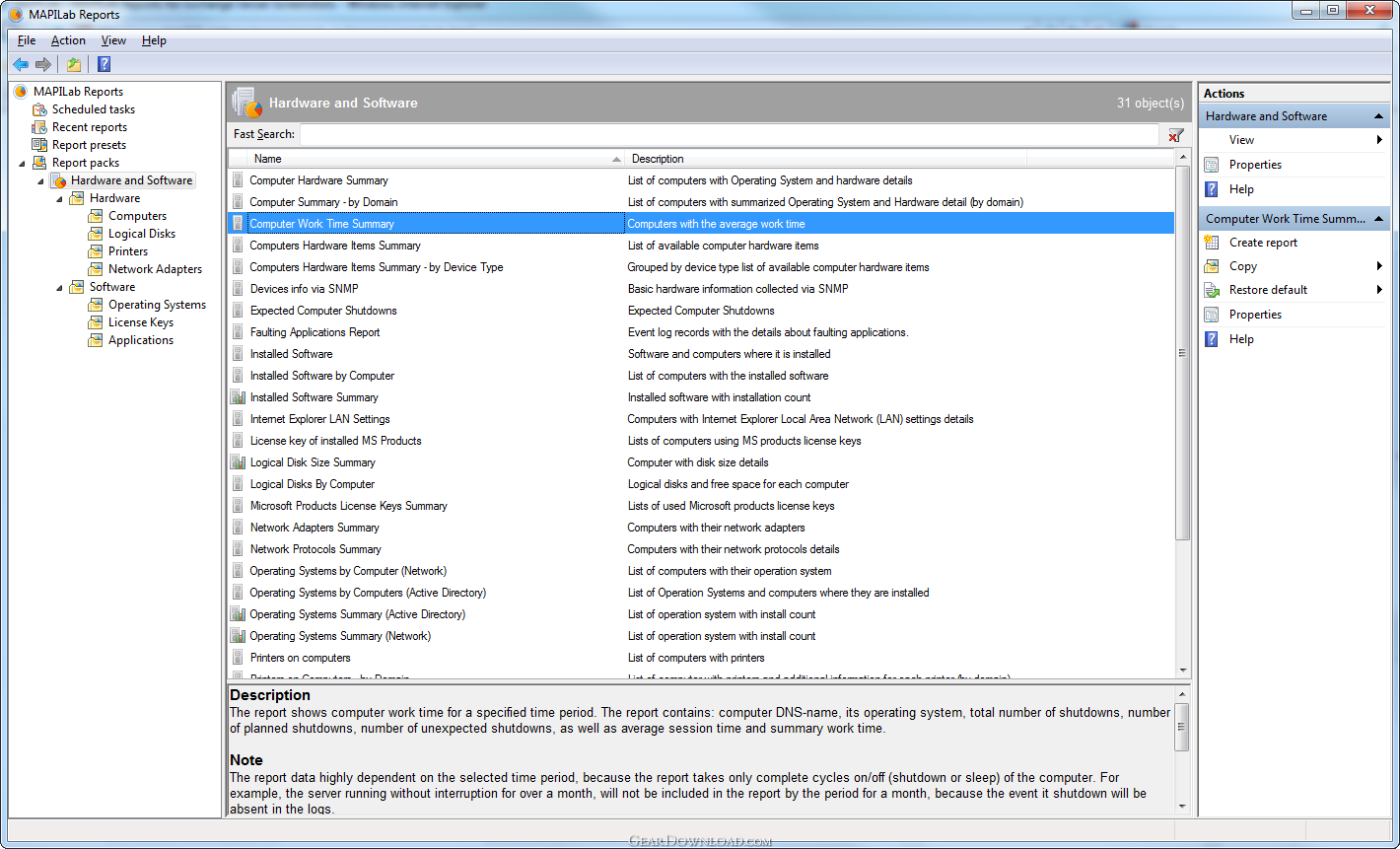This screenshot has height=849, width=1400.
Task: Collapse the Hardware folder tree node
Action: click(60, 198)
